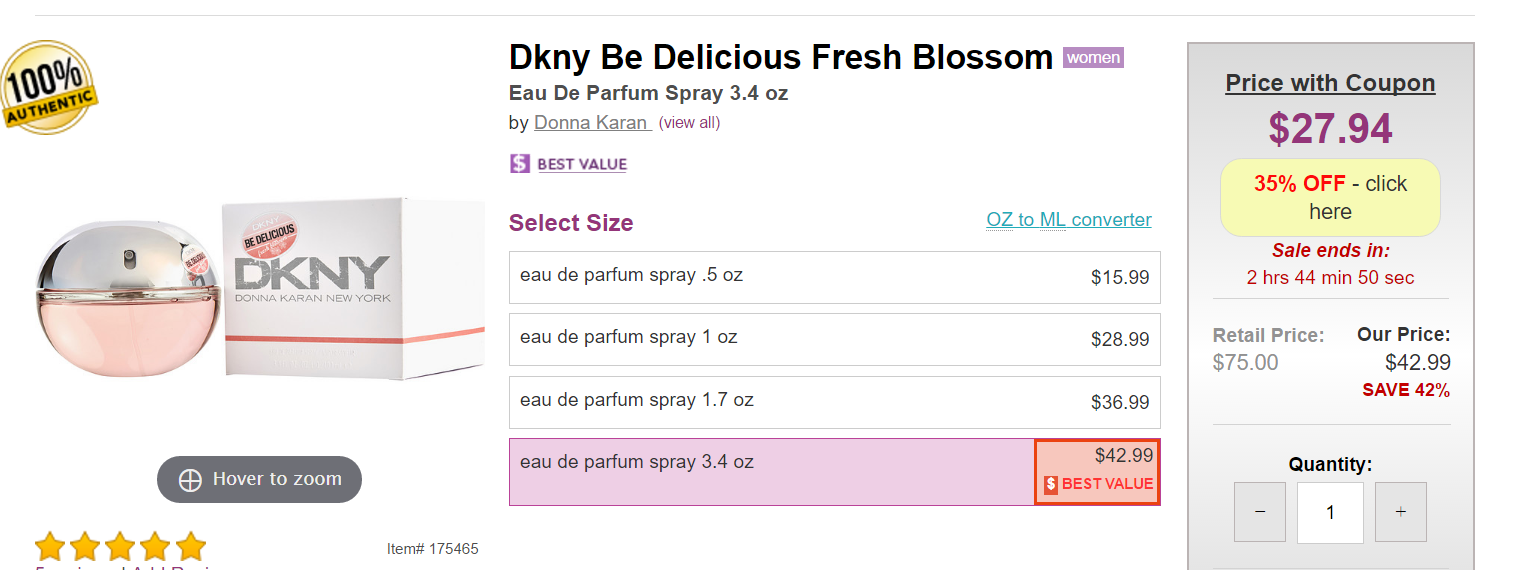Image resolution: width=1519 pixels, height=570 pixels.
Task: Click the 100% Authentic gold badge
Action: coord(48,87)
